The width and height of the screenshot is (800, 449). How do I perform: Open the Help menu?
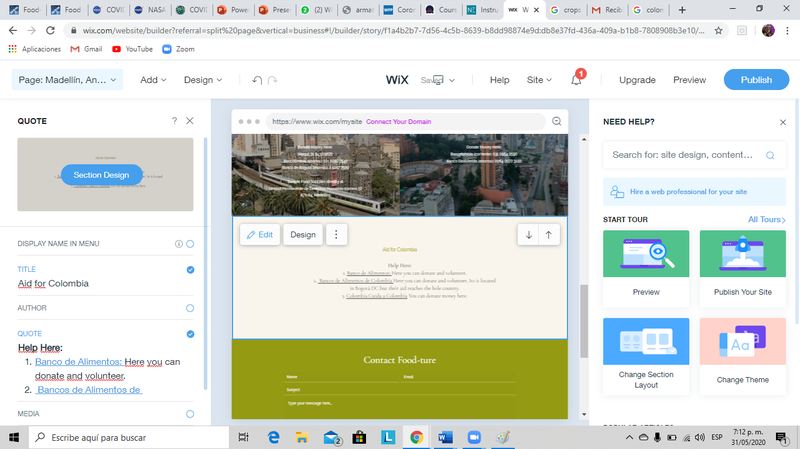[x=499, y=80]
